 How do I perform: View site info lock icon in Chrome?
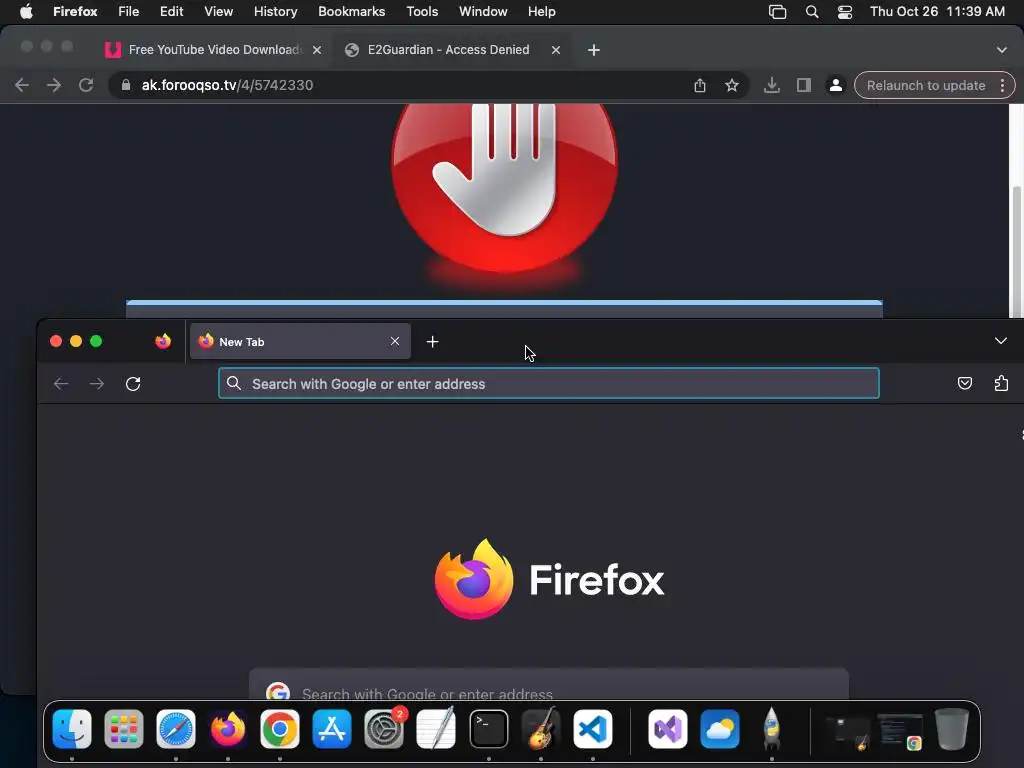click(126, 85)
